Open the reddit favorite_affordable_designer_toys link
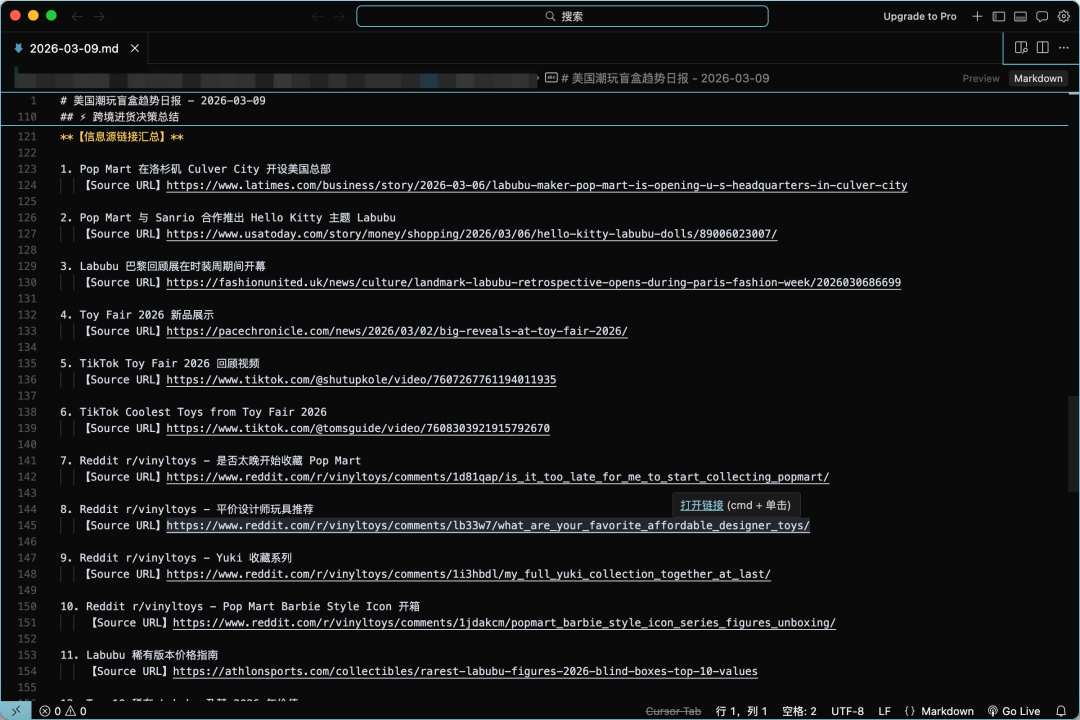The image size is (1080, 720). [488, 525]
